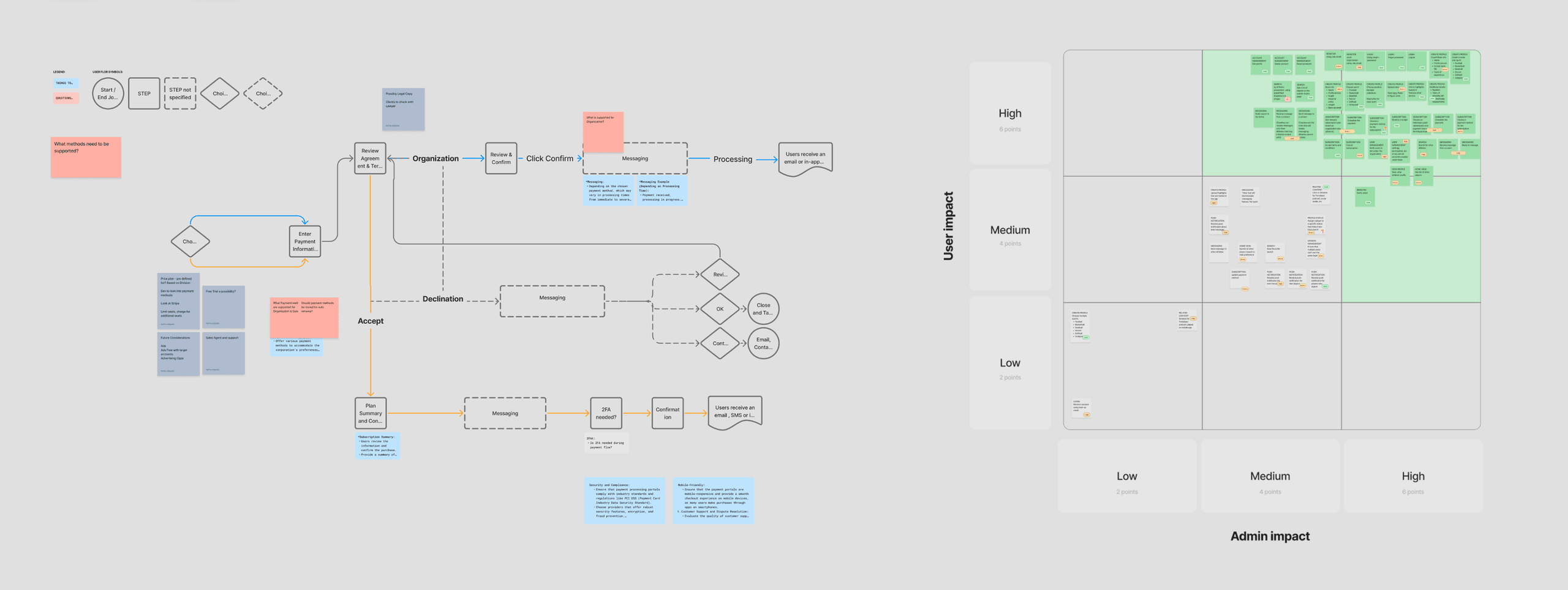Click the '2FA needed?' decision box
1568x590 pixels.
point(605,413)
